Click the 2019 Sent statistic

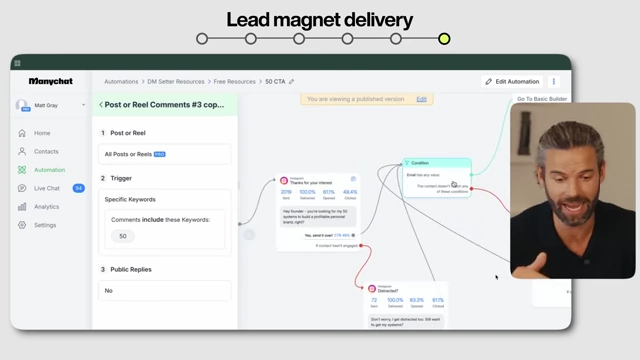(286, 194)
